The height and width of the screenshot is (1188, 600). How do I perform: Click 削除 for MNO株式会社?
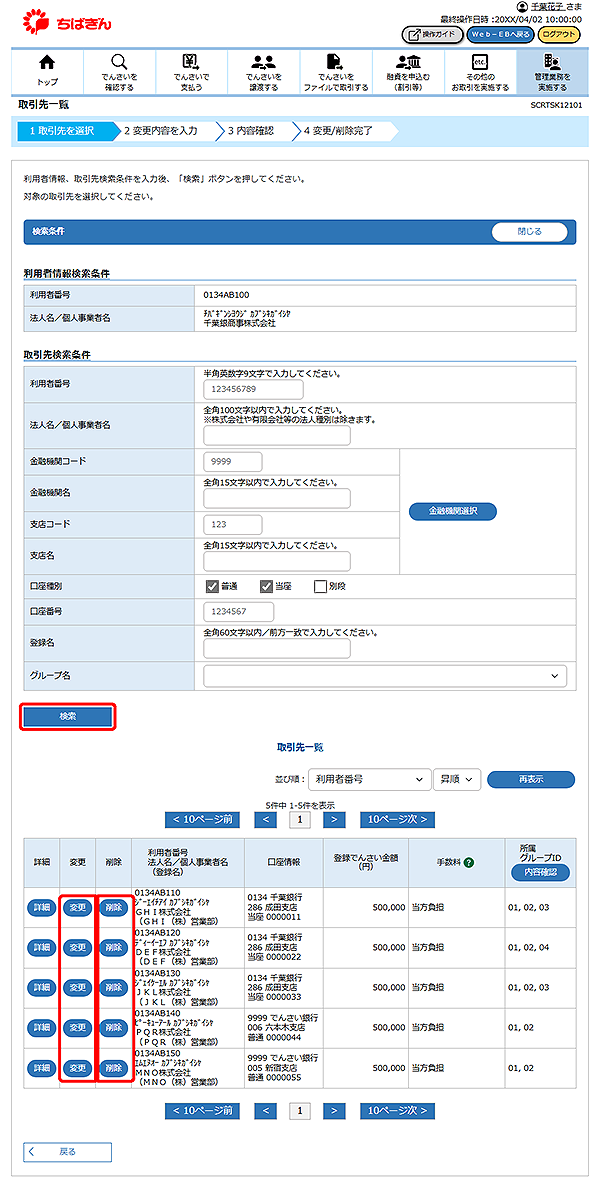114,1068
